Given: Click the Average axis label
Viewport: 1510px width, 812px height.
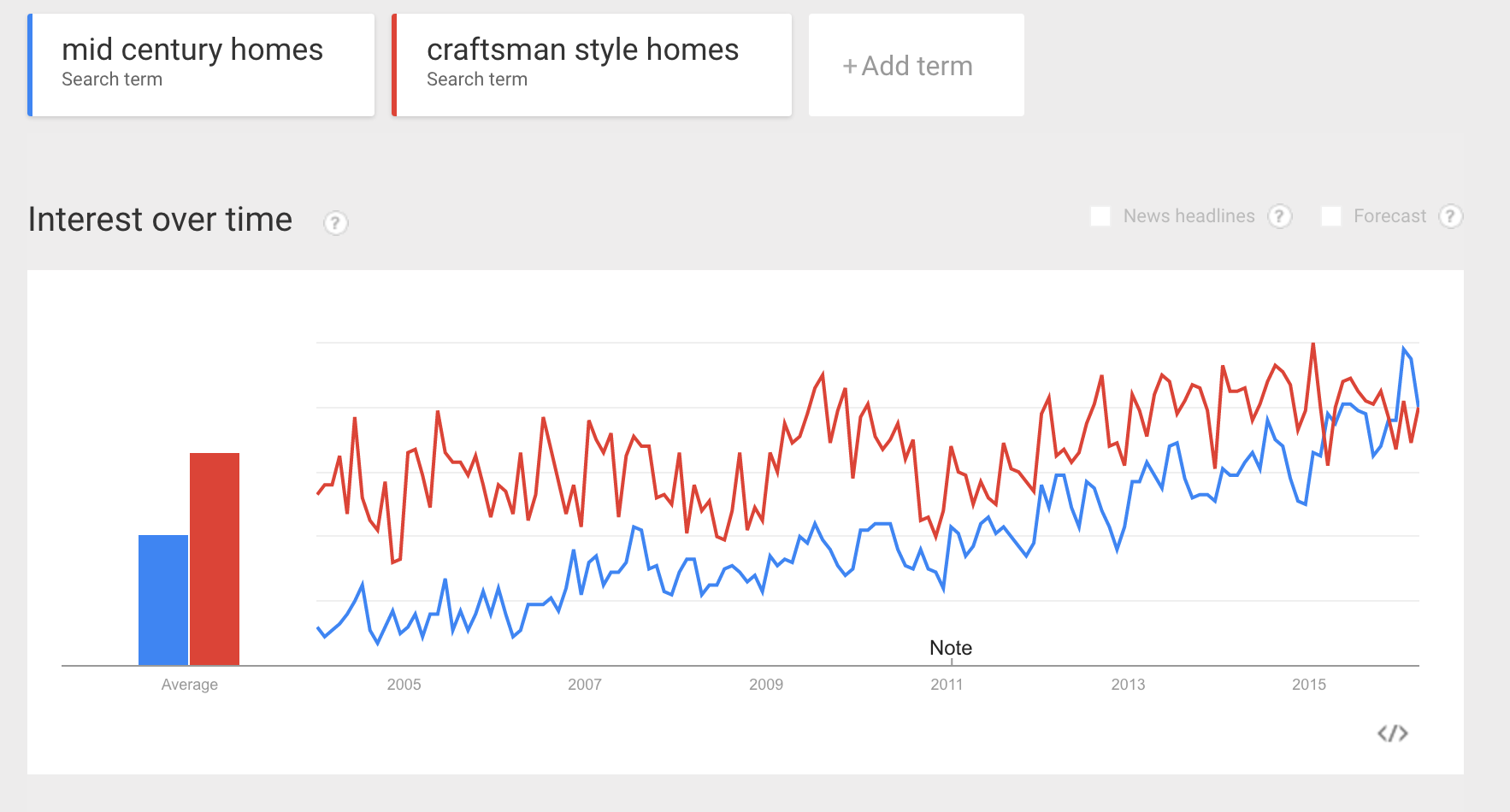Looking at the screenshot, I should pos(190,685).
